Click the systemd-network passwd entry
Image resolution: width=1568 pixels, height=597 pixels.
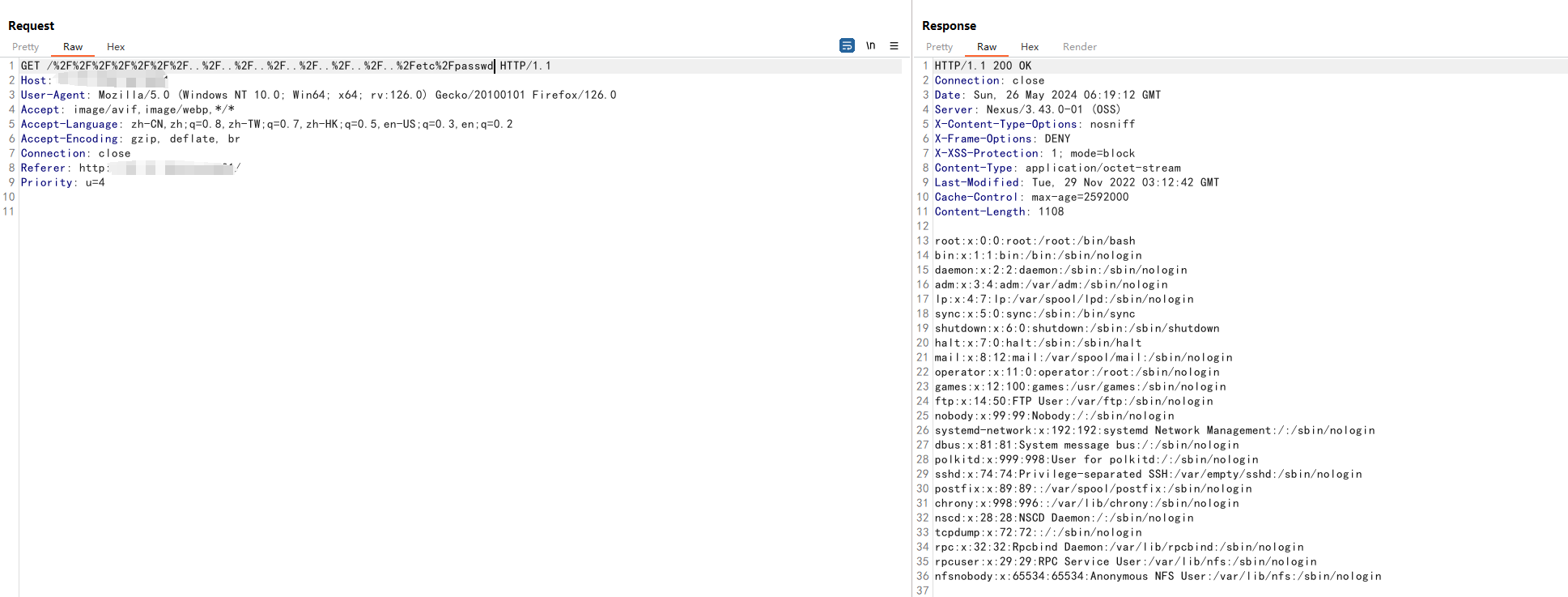pyautogui.click(x=1154, y=430)
